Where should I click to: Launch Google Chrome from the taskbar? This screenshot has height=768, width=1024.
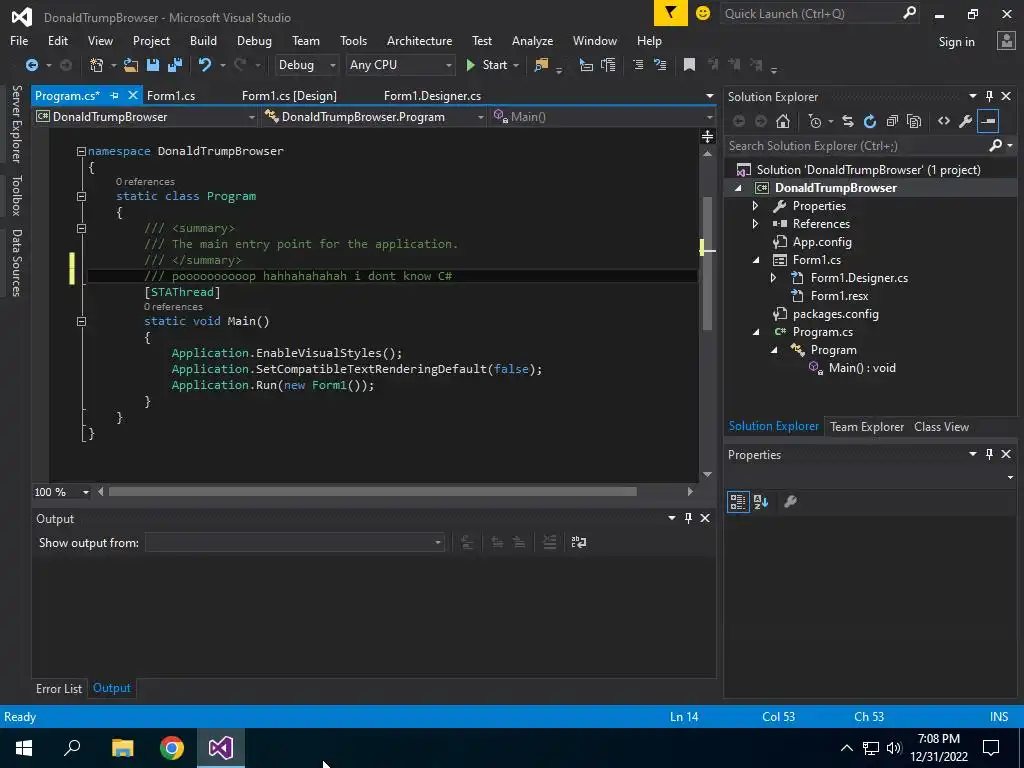tap(172, 748)
